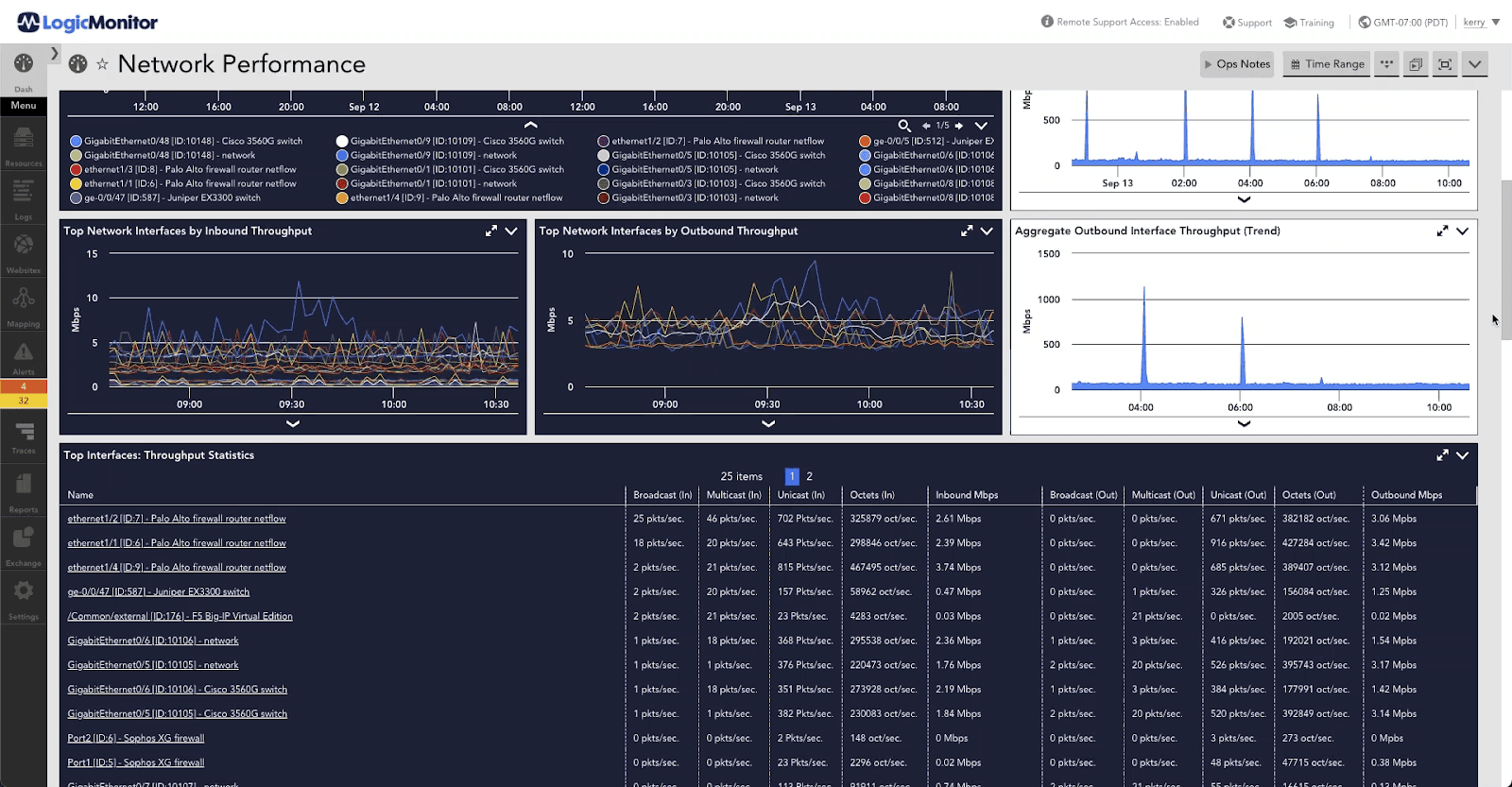Open the Alerts section in sidebar
This screenshot has width=1512, height=787.
point(24,358)
